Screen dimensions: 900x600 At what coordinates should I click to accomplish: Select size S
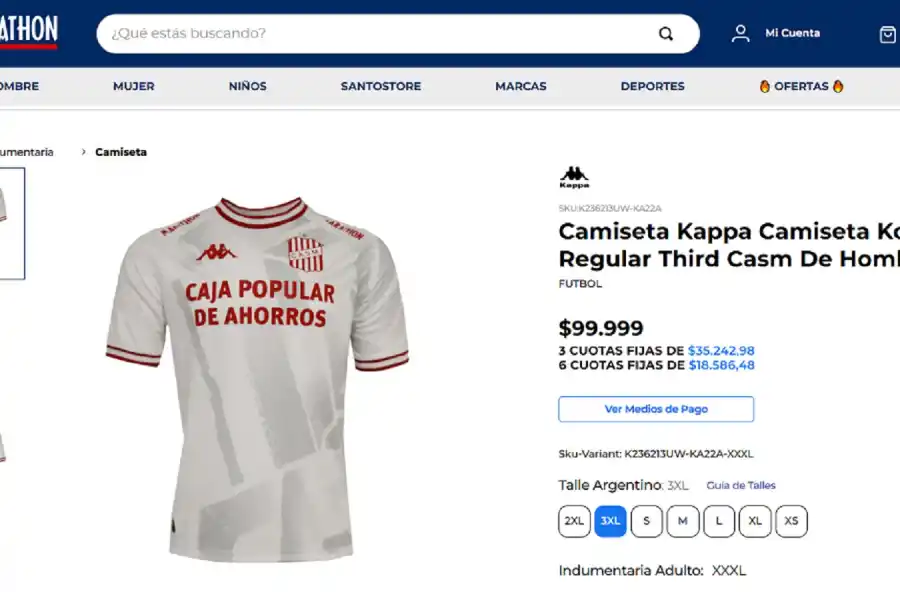pyautogui.click(x=647, y=521)
